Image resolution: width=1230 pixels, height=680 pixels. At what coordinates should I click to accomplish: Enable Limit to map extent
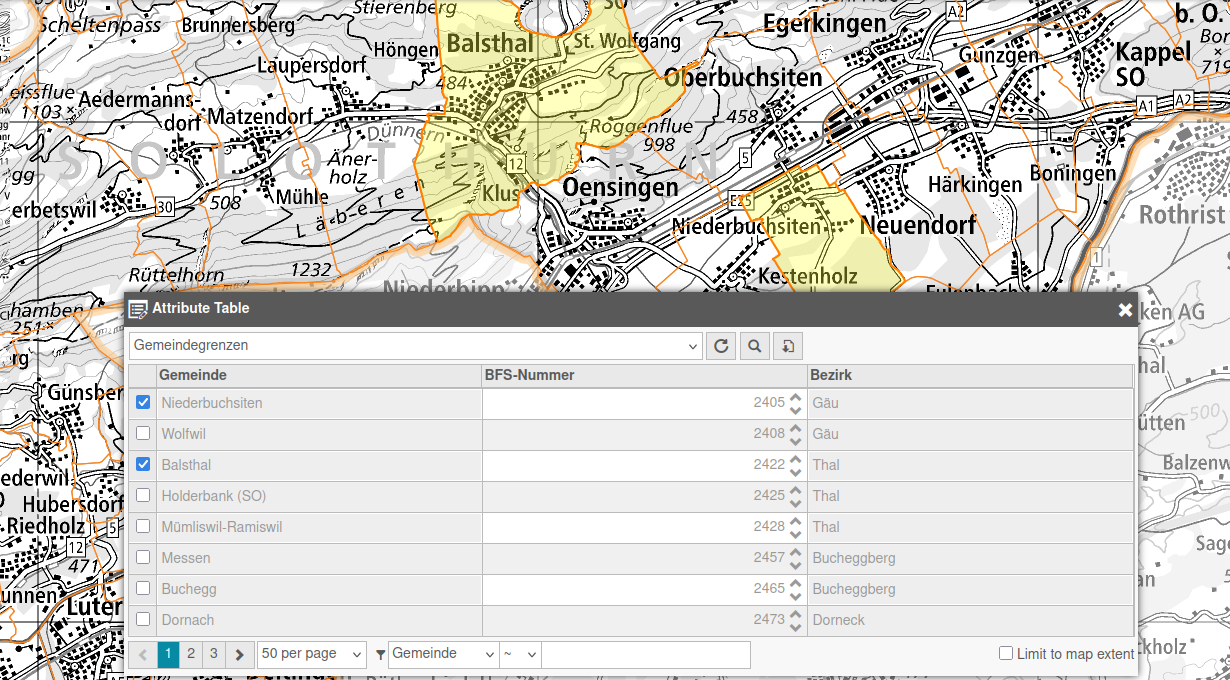click(1006, 653)
